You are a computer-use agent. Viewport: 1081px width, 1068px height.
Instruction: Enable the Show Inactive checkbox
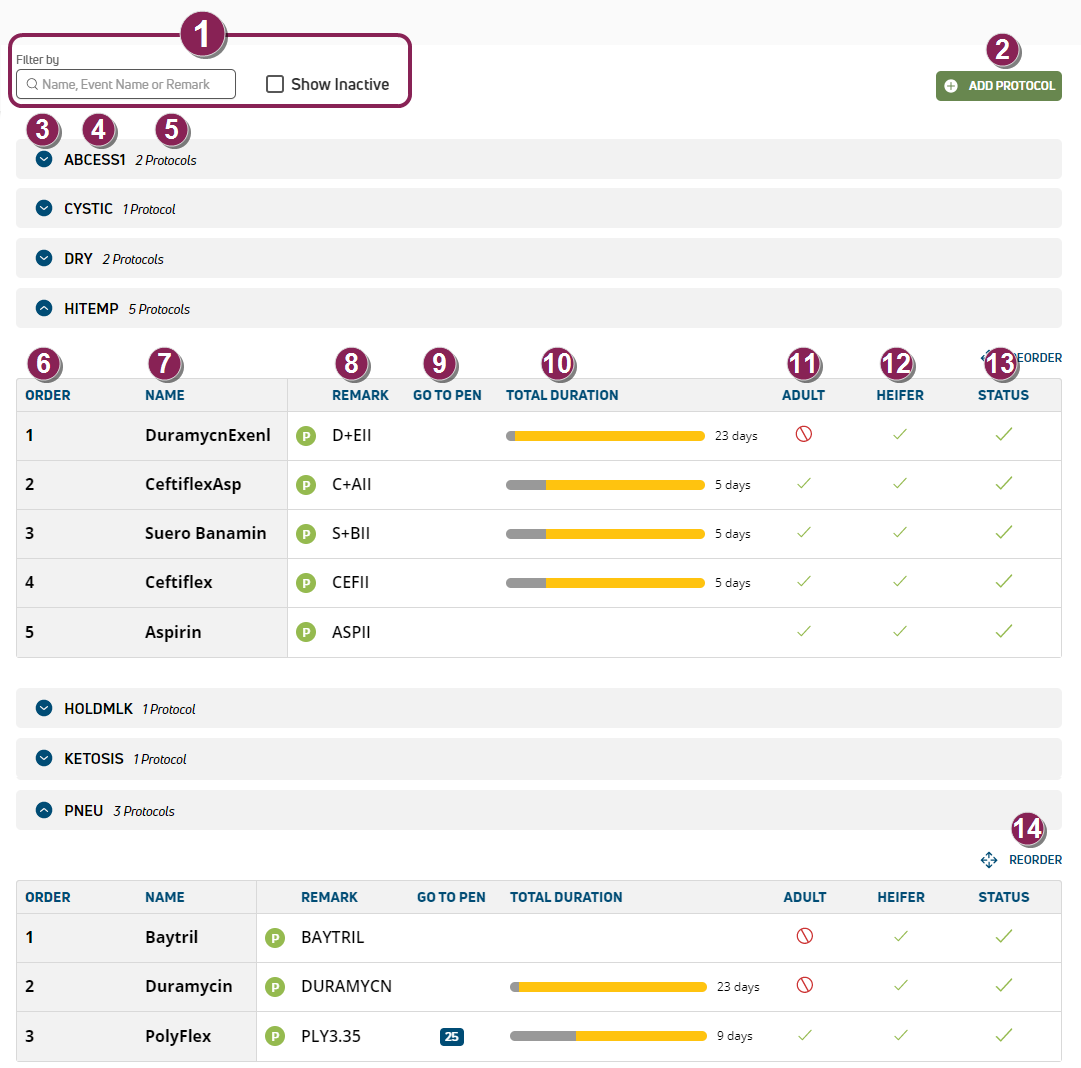(x=275, y=84)
